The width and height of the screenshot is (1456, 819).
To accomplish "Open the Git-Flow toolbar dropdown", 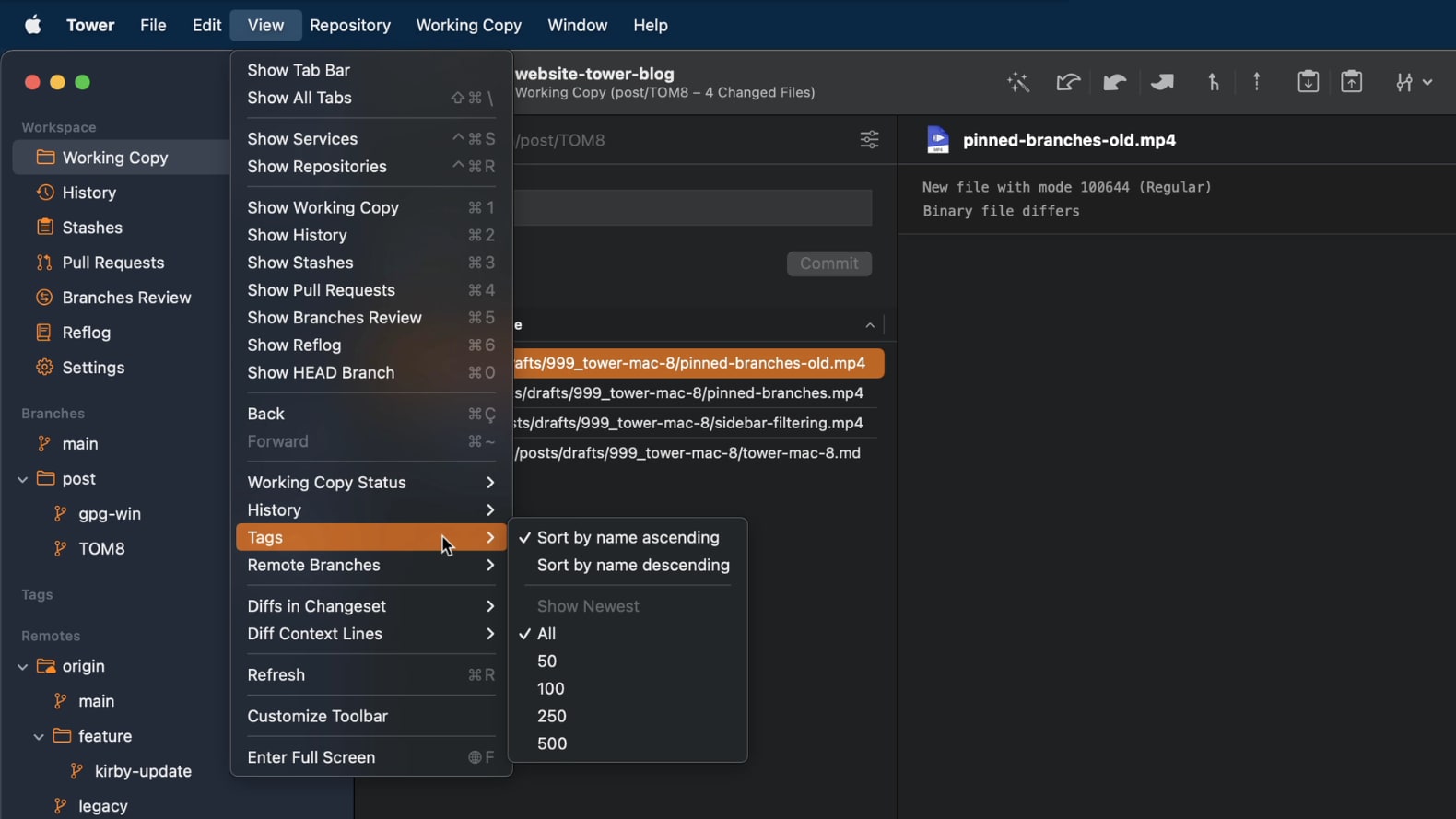I will coord(1414,82).
